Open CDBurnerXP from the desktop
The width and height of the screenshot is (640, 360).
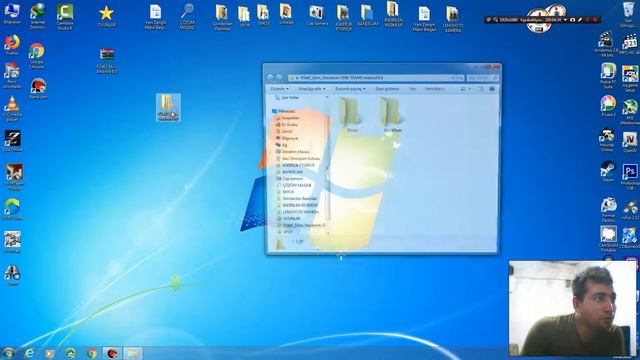[630, 238]
